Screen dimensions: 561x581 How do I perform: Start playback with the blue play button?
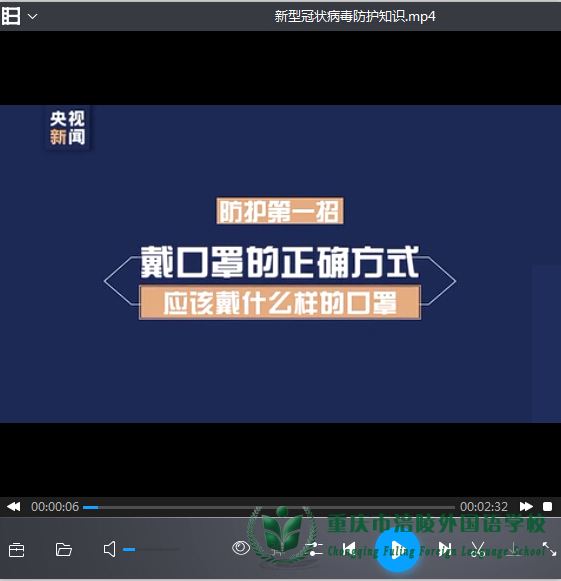397,550
